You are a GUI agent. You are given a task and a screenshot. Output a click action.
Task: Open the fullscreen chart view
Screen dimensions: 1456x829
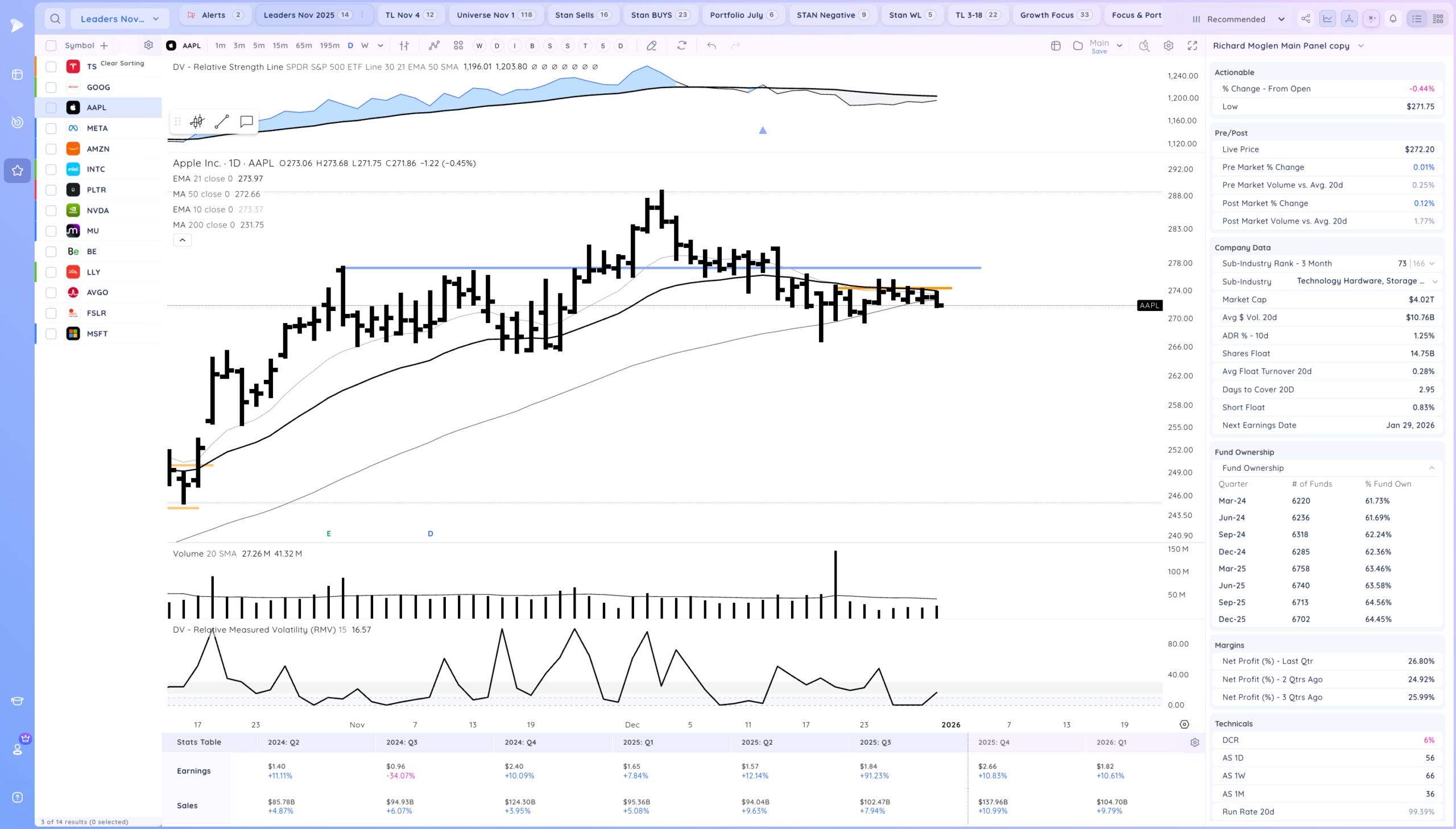1192,45
